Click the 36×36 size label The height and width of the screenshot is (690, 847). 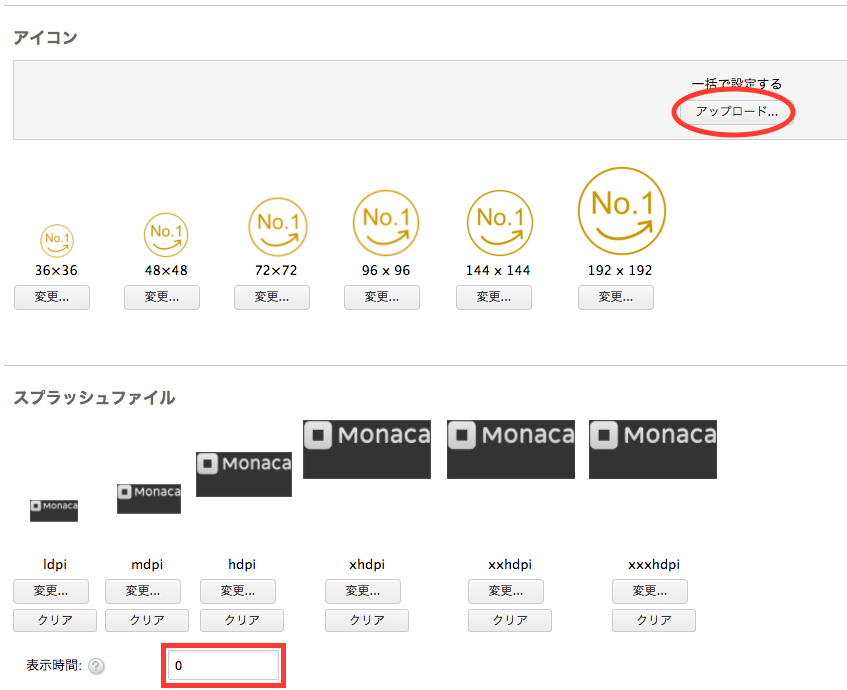click(x=56, y=270)
